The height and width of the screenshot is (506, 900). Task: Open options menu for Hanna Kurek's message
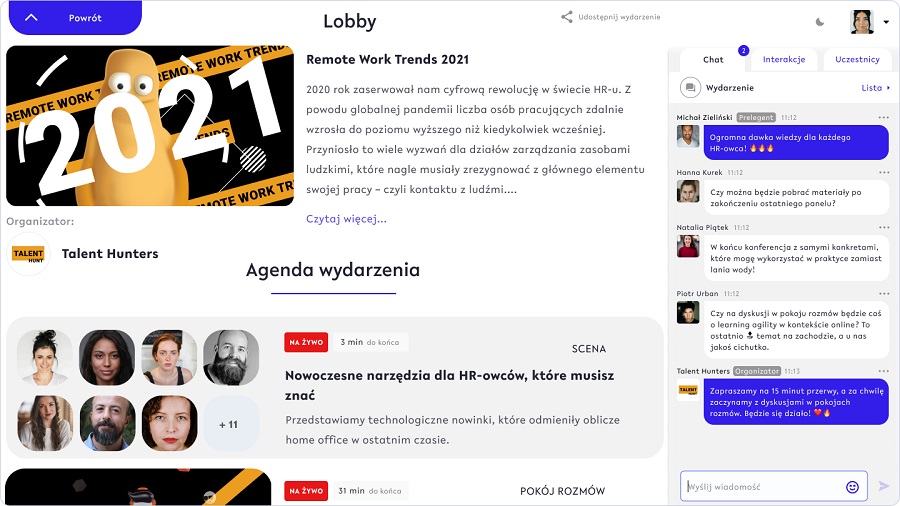pos(883,172)
